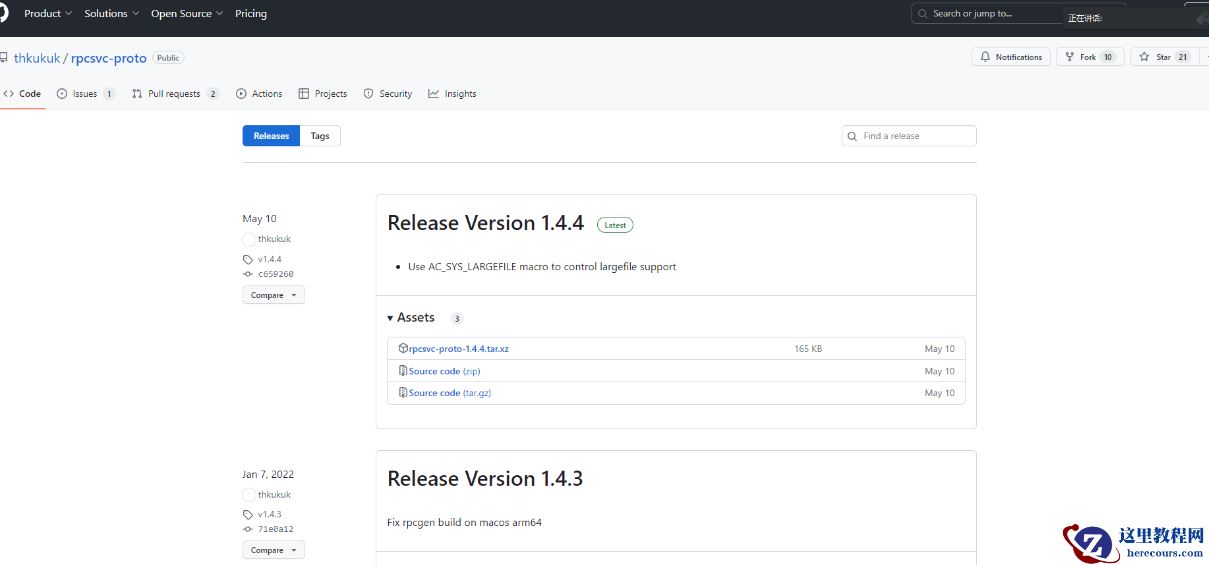Click the commit icon beside c659260
The width and height of the screenshot is (1209, 565).
(x=248, y=274)
